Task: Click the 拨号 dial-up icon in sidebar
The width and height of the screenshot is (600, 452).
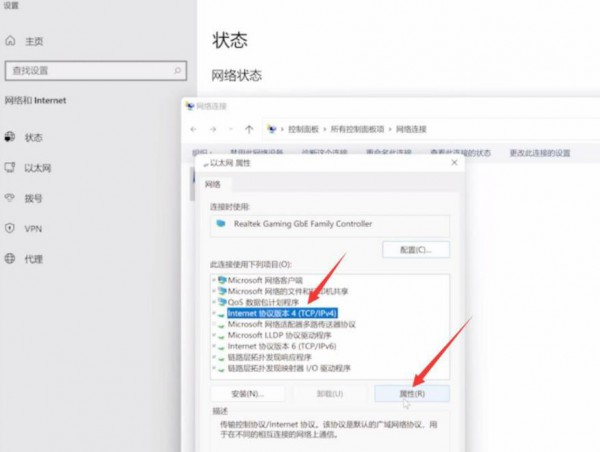Action: pos(10,198)
